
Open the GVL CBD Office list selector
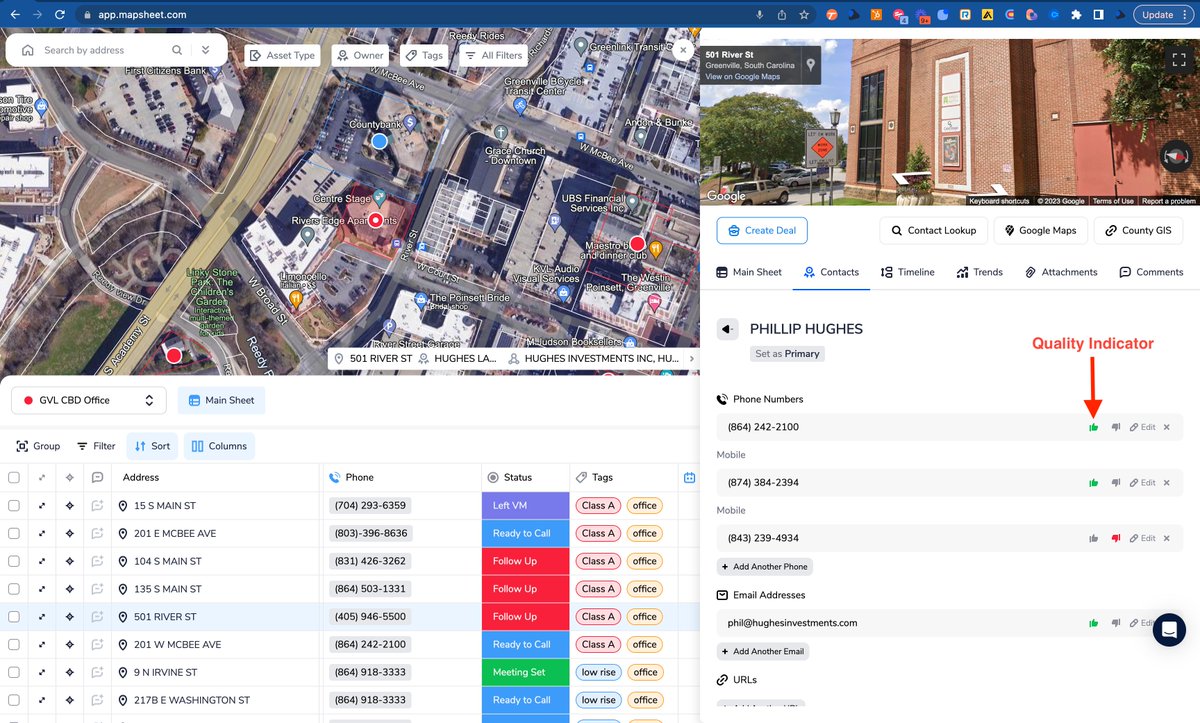point(89,400)
